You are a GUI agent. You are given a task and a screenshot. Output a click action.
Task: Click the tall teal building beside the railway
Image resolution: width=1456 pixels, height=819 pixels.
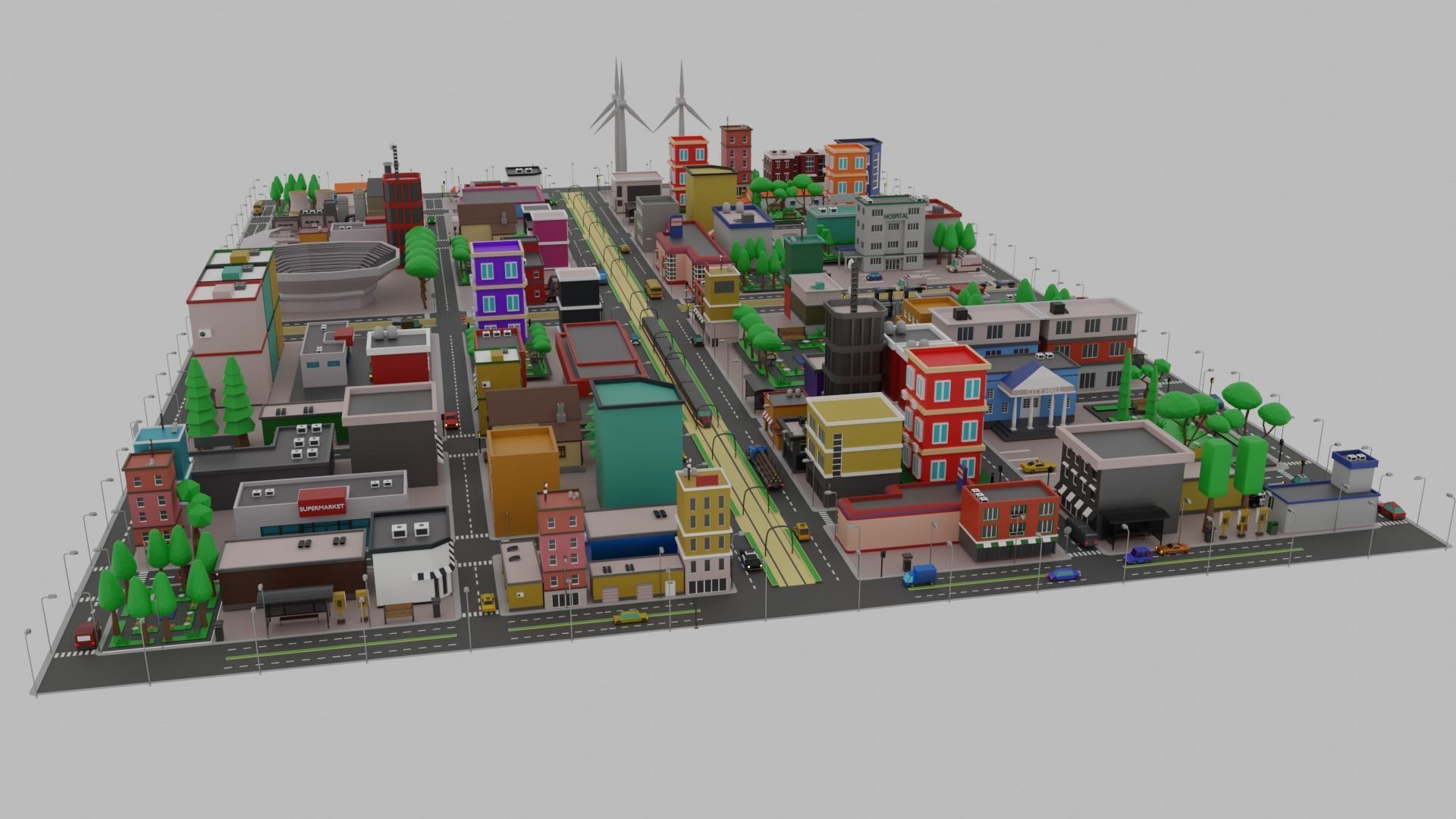638,443
